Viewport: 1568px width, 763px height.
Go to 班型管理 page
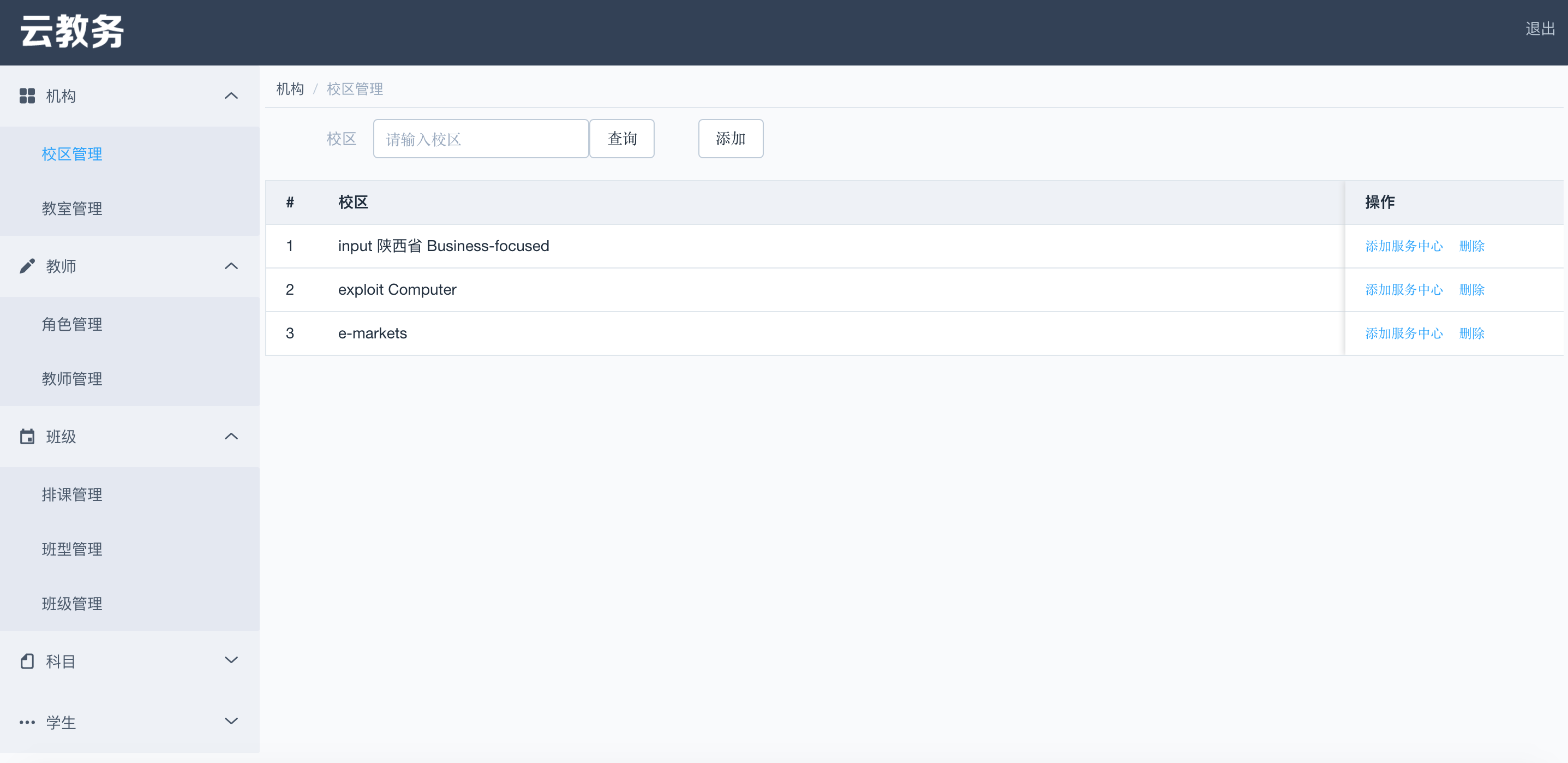72,549
